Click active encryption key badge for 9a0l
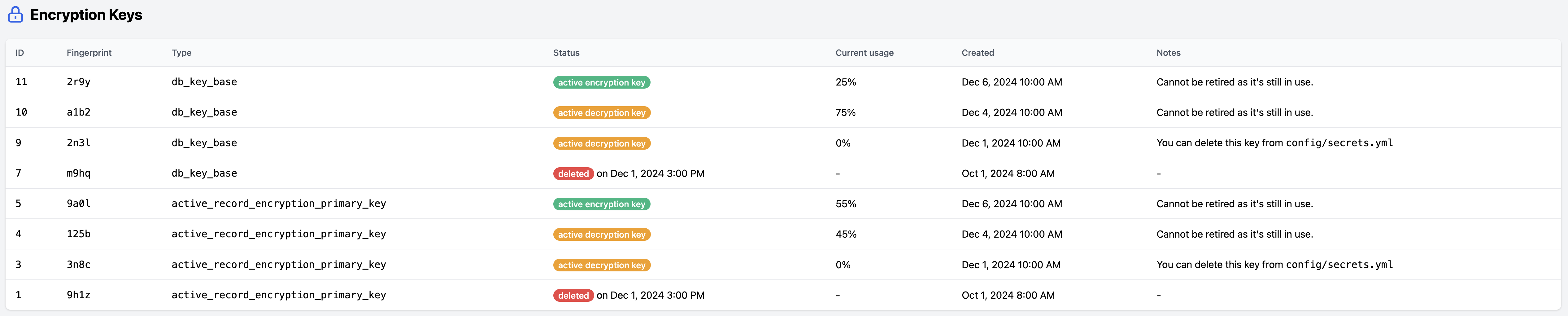The image size is (1568, 316). [x=601, y=204]
